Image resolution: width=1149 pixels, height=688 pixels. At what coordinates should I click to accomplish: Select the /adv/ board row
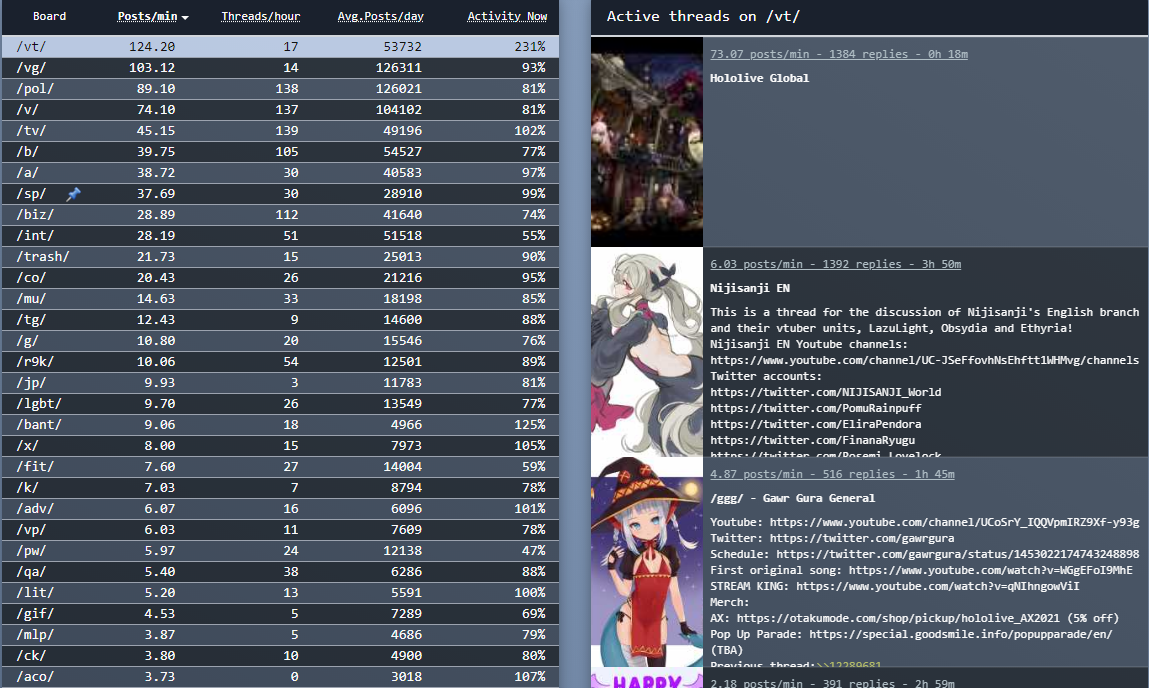pos(280,508)
